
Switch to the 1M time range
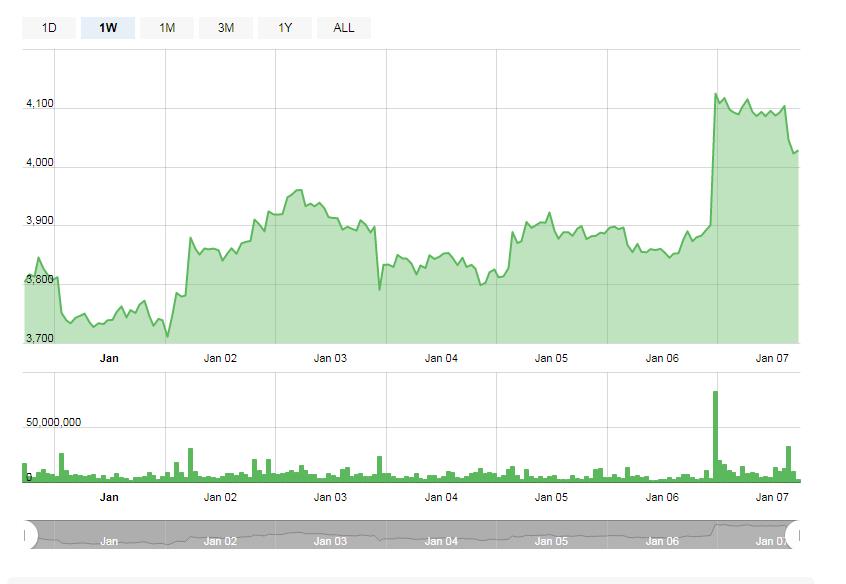pos(167,28)
